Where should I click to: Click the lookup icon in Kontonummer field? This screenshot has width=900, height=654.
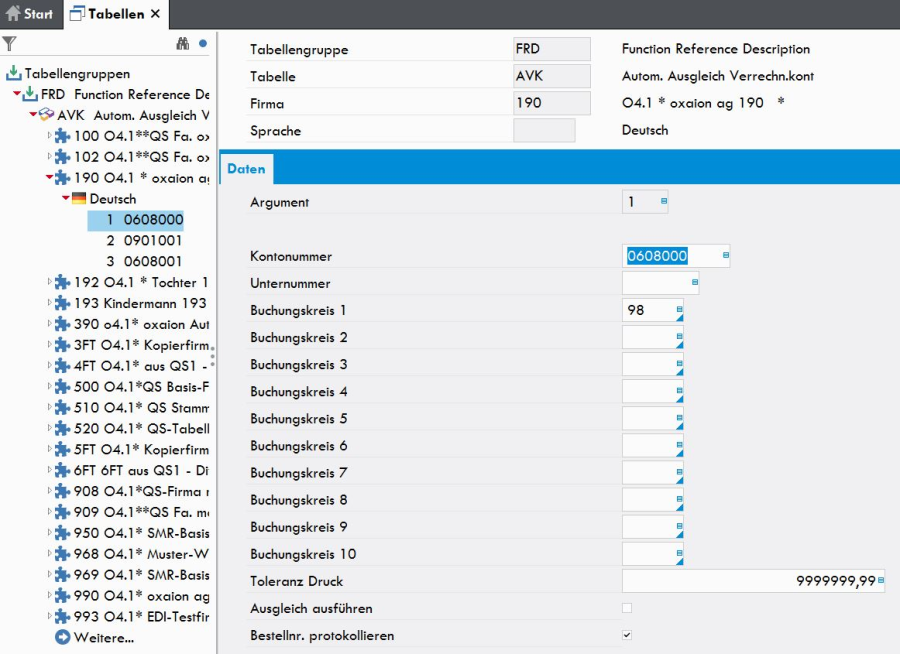point(726,255)
